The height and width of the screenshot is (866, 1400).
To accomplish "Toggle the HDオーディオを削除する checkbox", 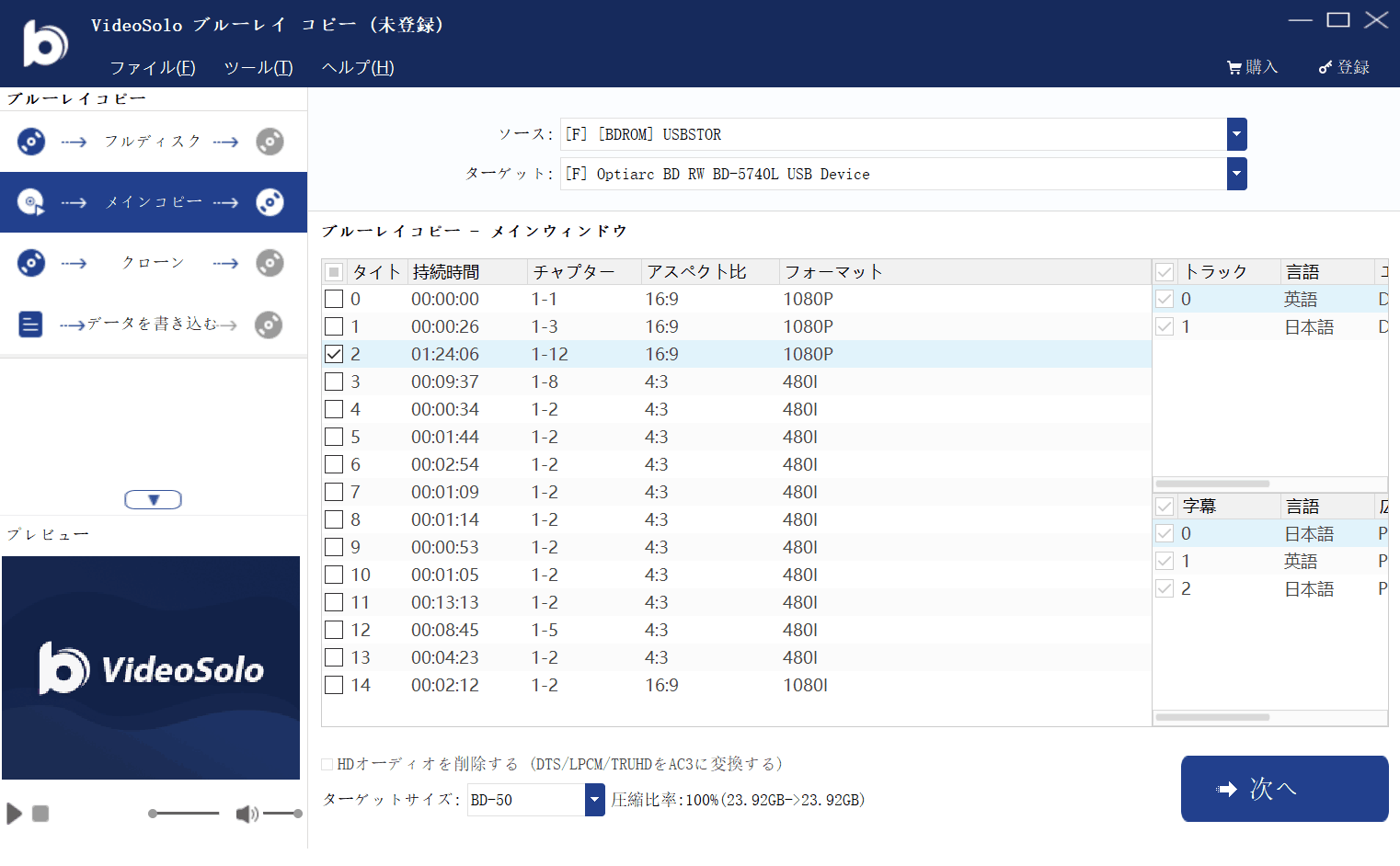I will 327,764.
